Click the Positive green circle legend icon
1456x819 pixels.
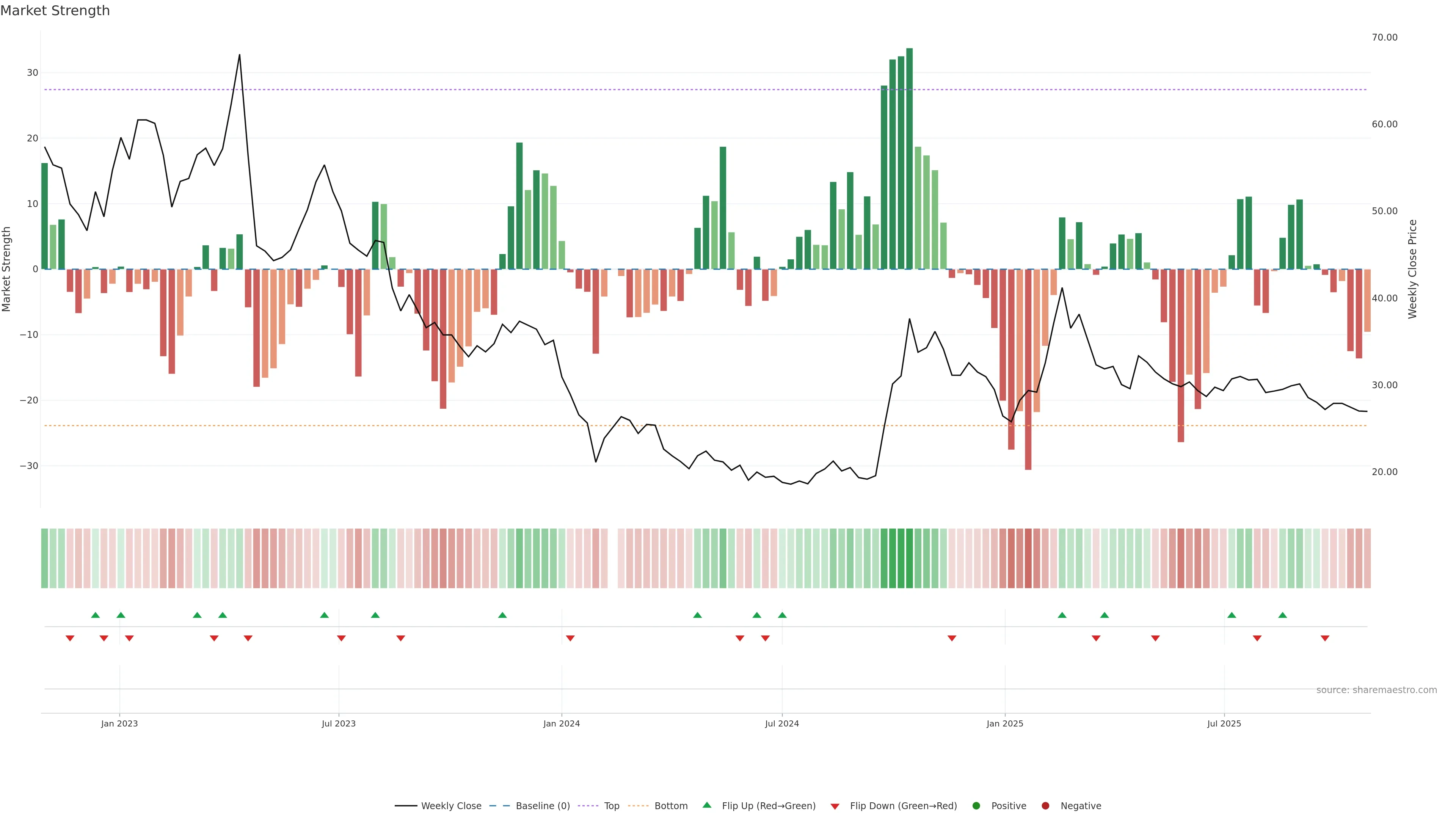coord(976,806)
